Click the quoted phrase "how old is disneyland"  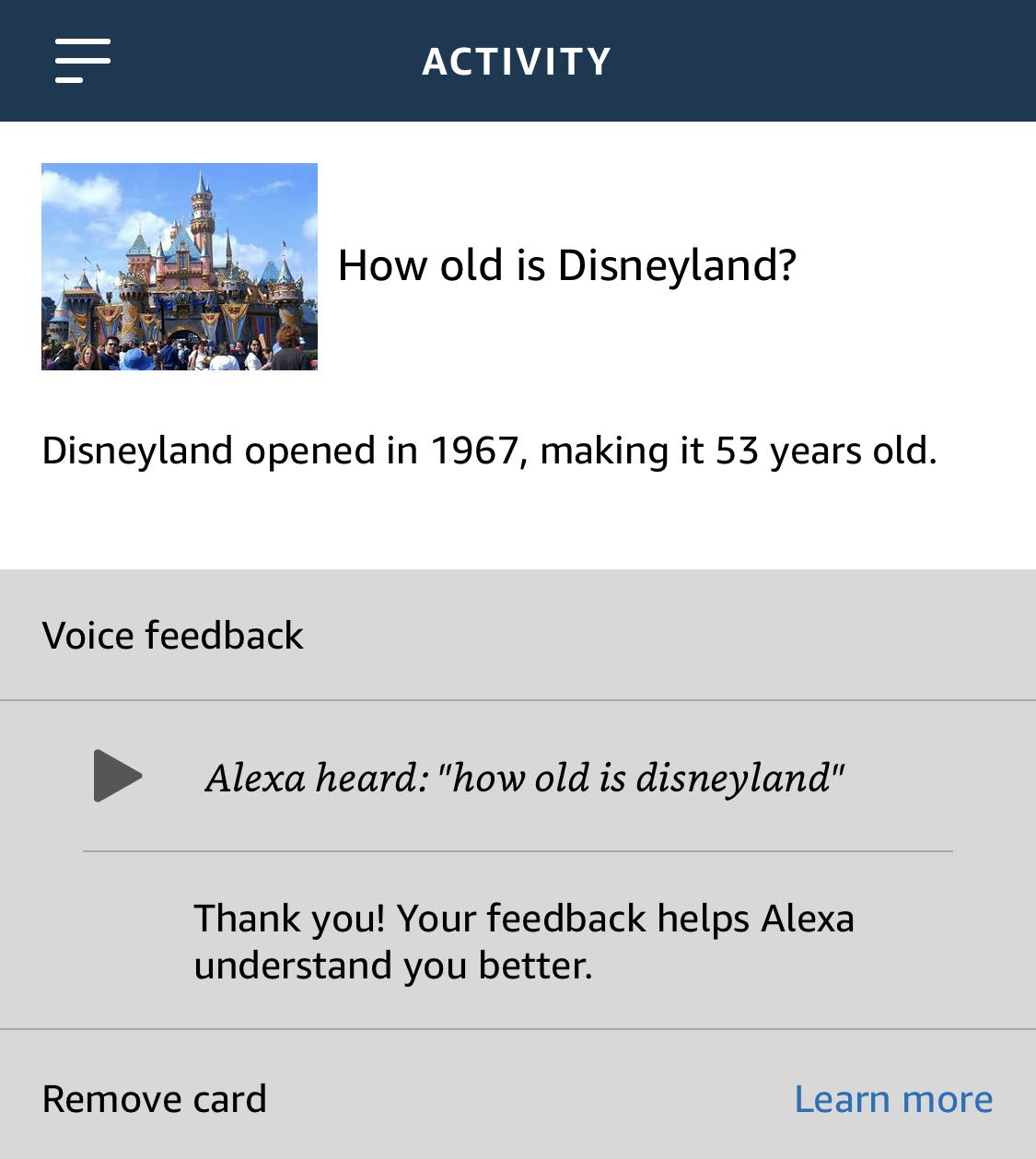click(641, 778)
